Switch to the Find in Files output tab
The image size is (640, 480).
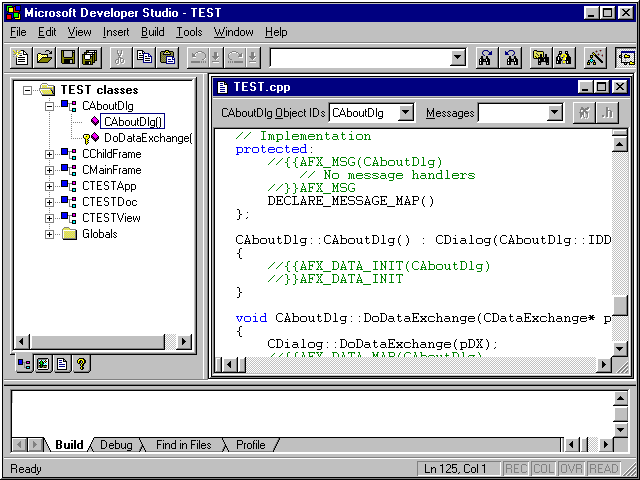pos(183,445)
